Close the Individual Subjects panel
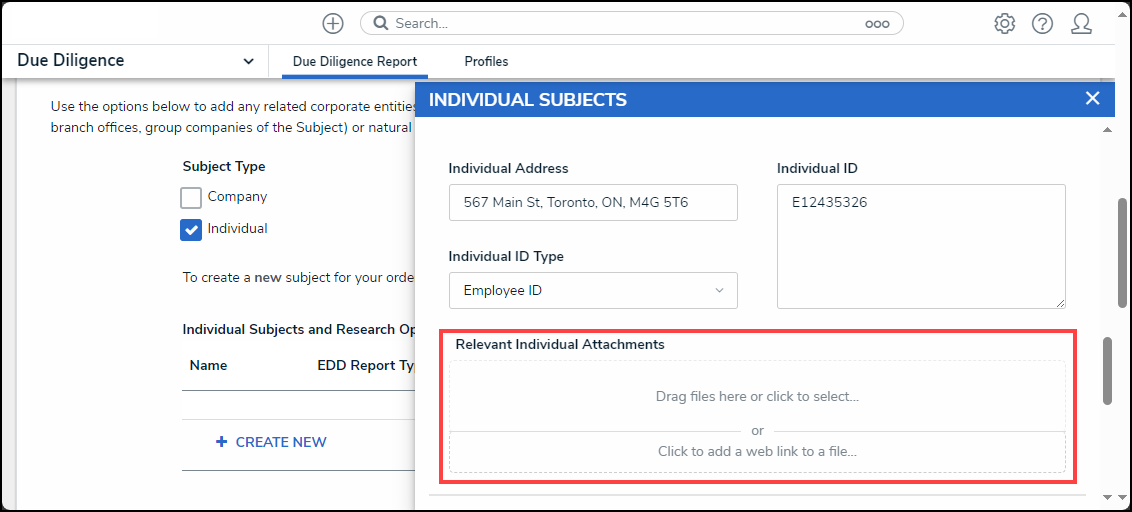The image size is (1132, 512). pos(1092,98)
